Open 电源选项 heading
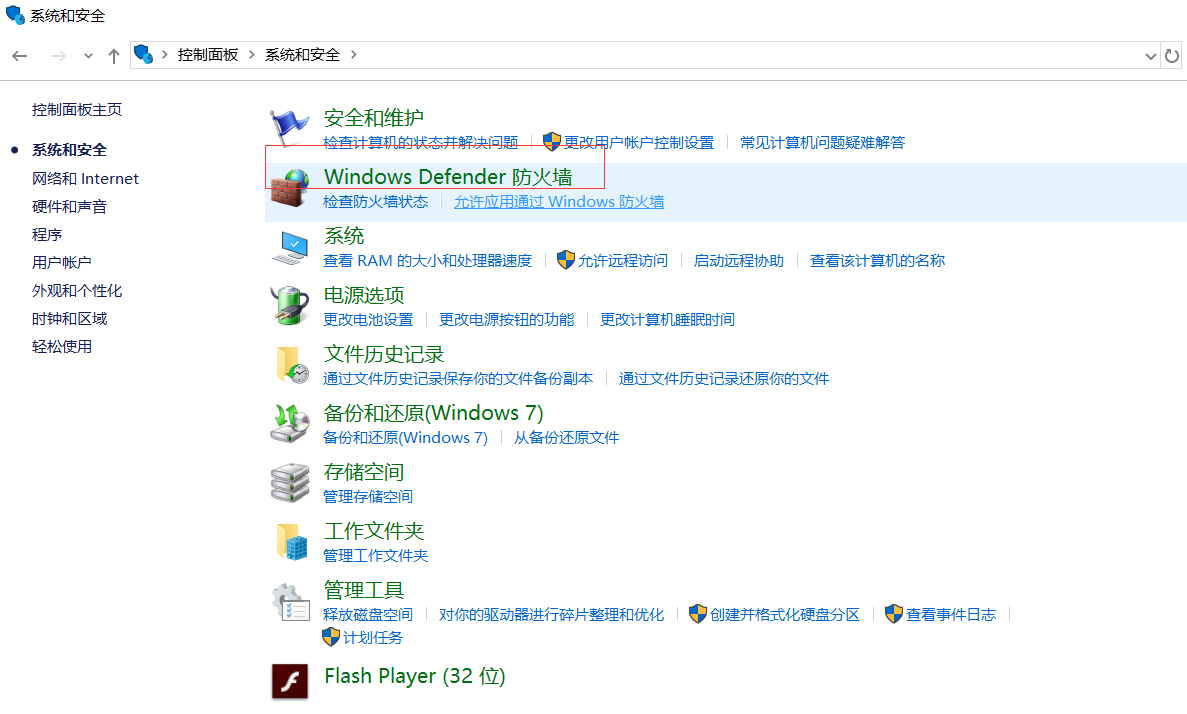 pos(364,295)
